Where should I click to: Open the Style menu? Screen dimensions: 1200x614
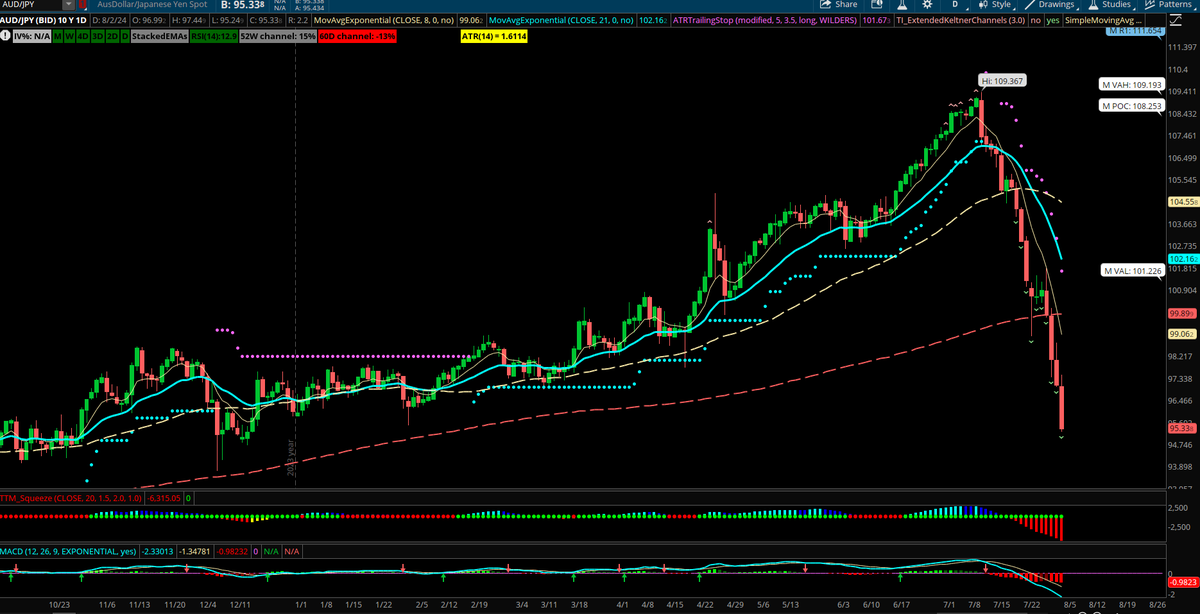coord(996,5)
